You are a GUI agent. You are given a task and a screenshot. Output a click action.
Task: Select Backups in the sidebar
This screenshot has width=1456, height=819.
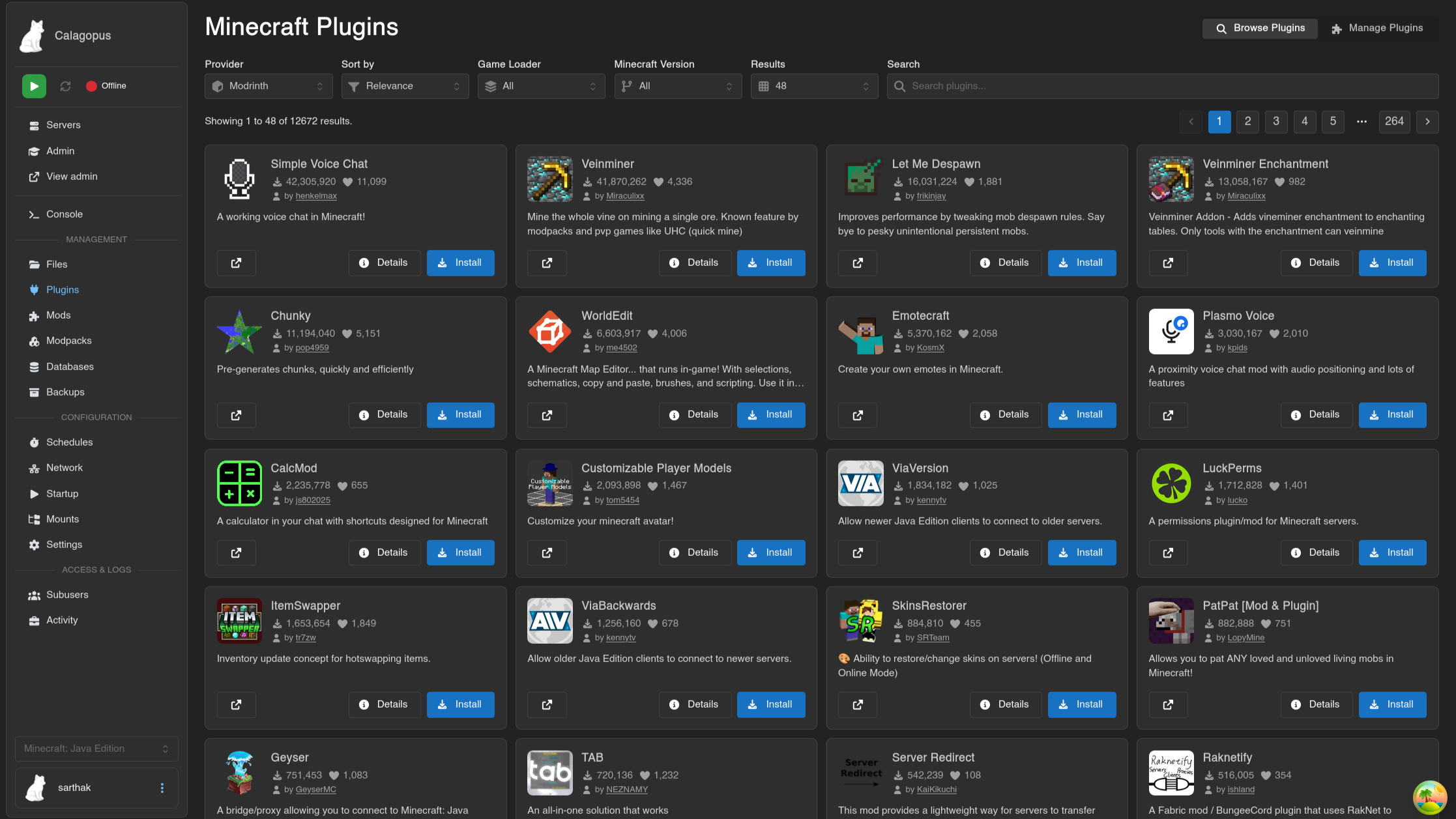click(x=65, y=392)
